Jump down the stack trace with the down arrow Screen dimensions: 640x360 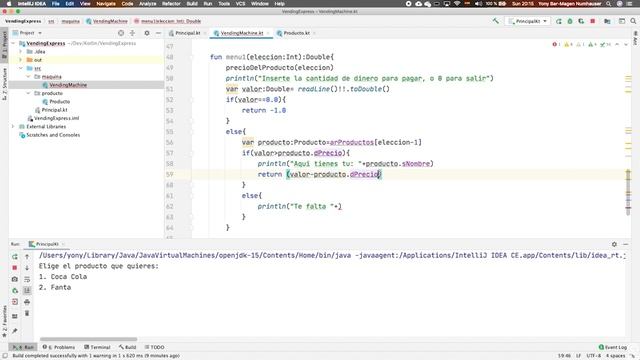click(x=27, y=268)
